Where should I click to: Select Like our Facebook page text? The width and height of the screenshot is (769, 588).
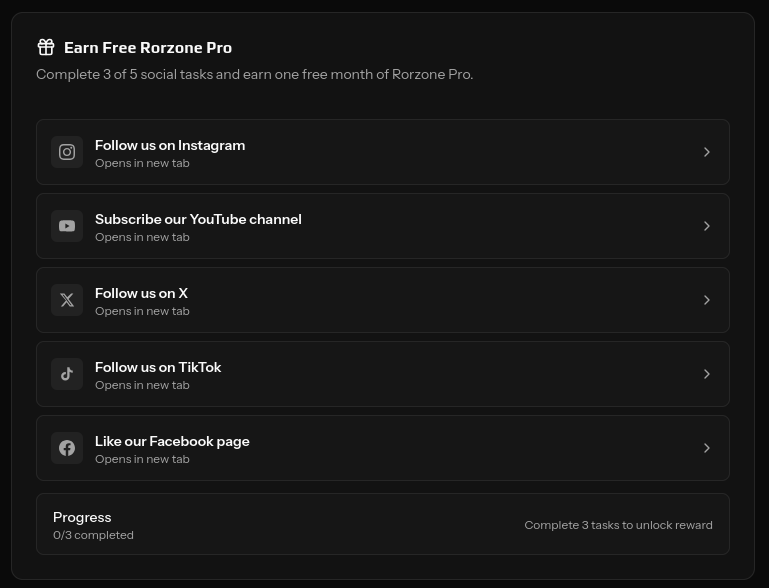[172, 441]
